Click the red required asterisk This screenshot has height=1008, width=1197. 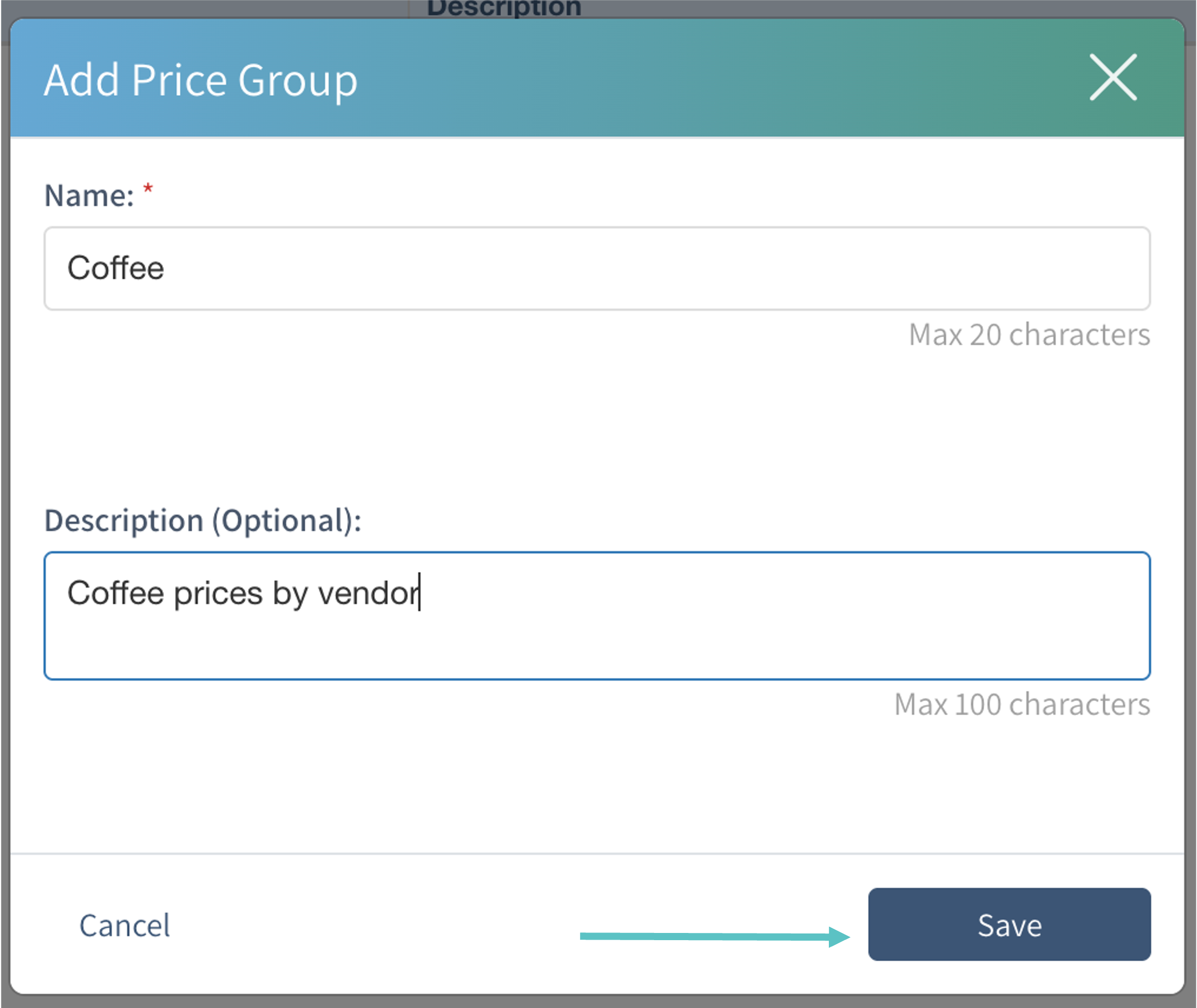(148, 189)
